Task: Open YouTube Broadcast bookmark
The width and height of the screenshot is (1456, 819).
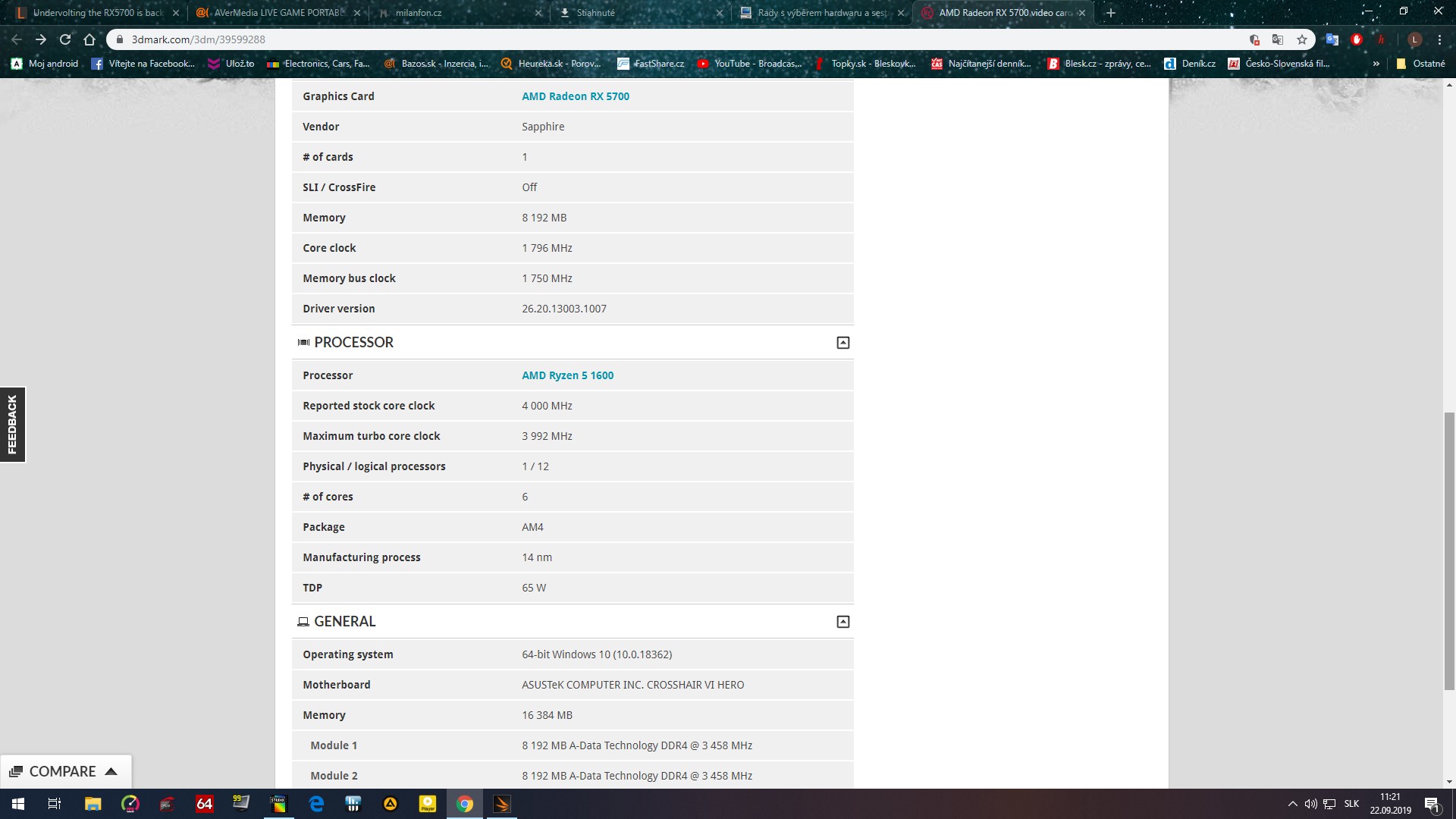Action: [749, 64]
